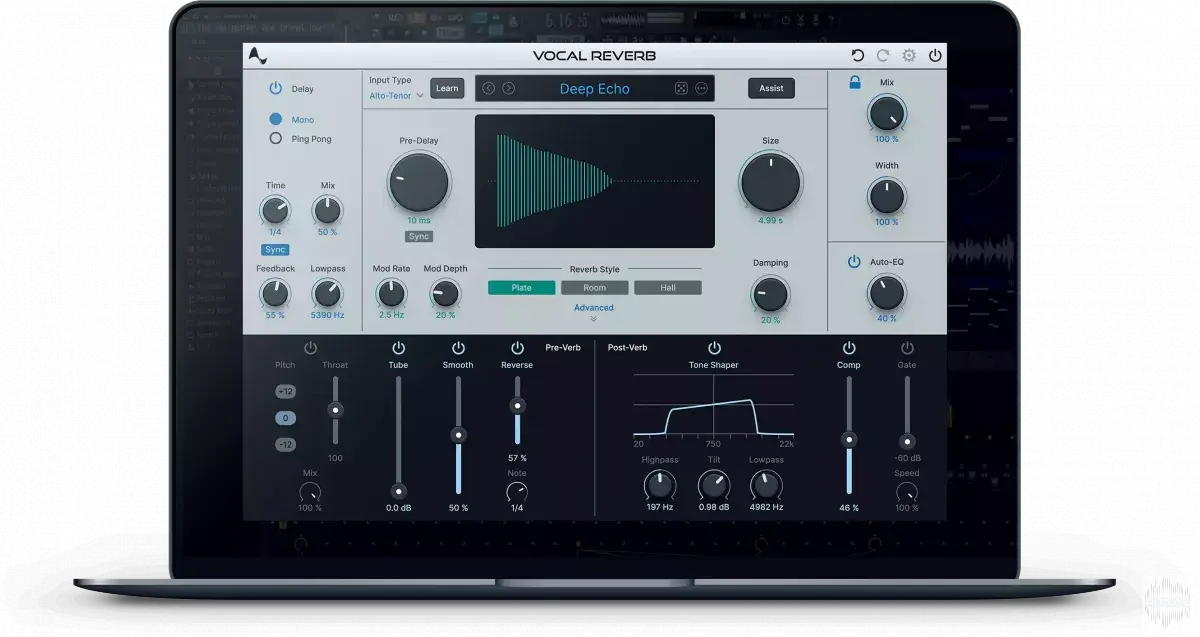Screen dimensions: 1200x637
Task: Click the delay Mix knob
Action: [x=327, y=210]
